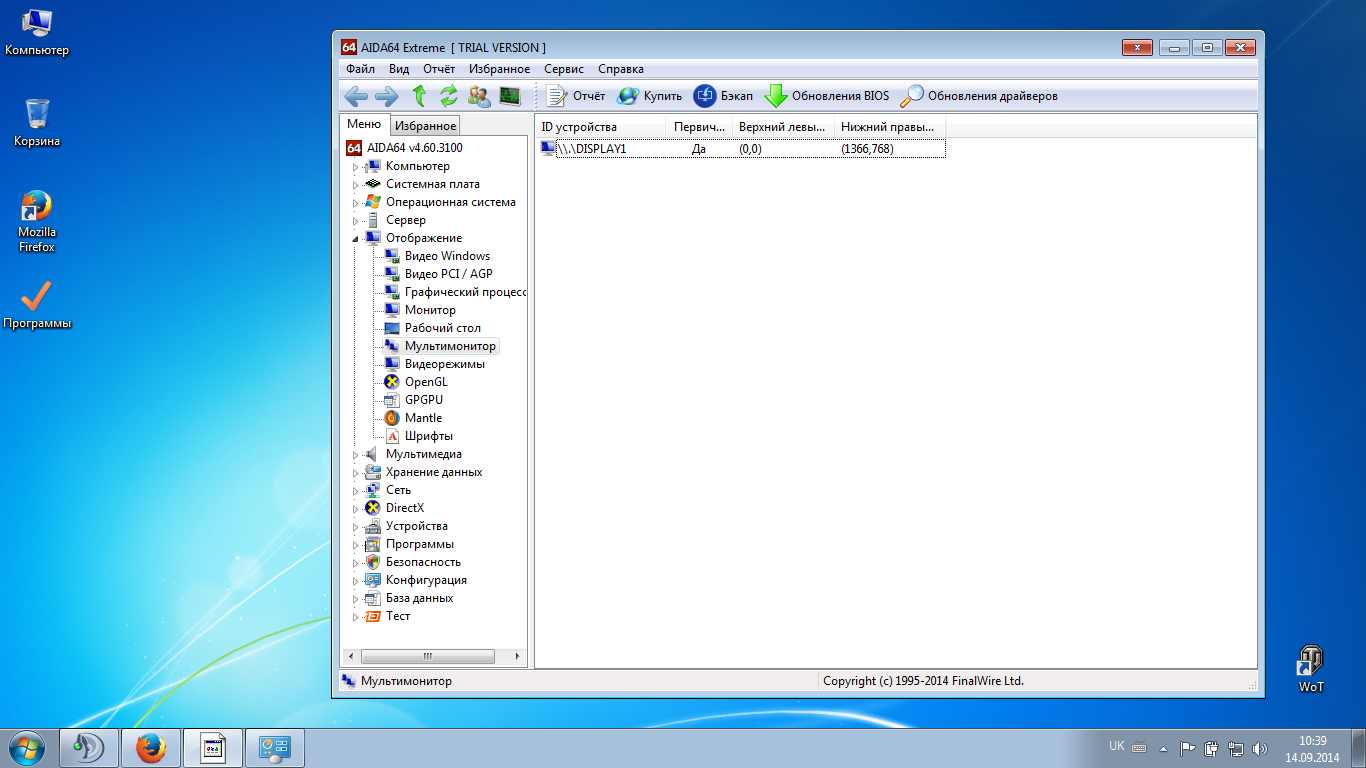The height and width of the screenshot is (768, 1366).
Task: Go up one level with green arrow
Action: click(419, 96)
